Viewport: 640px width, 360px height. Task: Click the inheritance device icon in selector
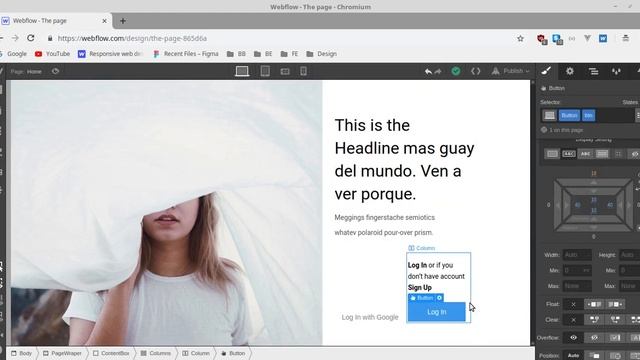(x=550, y=116)
